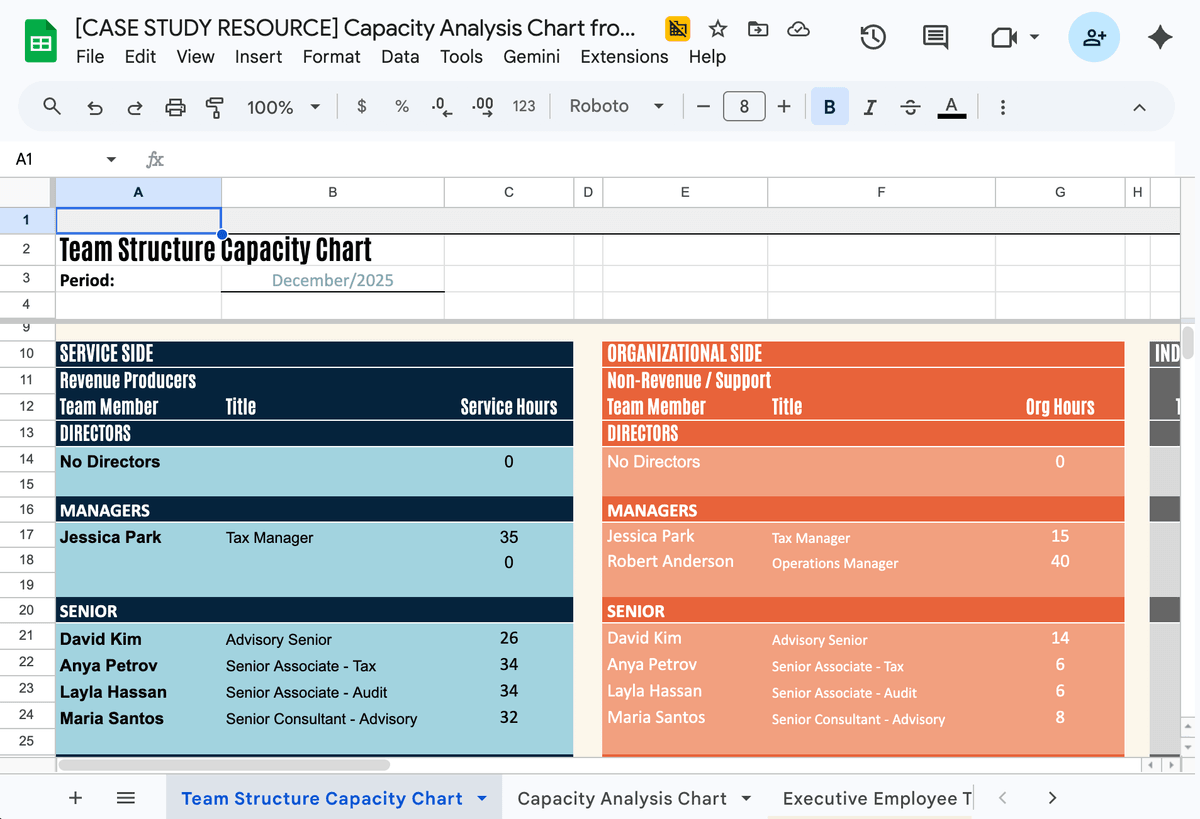
Task: Toggle italic formatting
Action: point(870,106)
